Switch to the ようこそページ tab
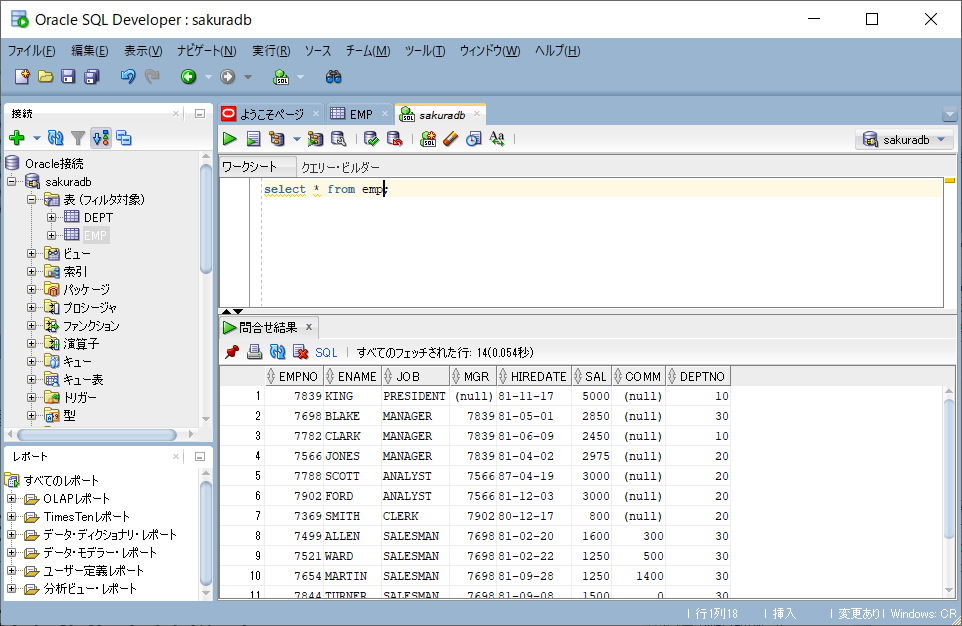The image size is (962, 626). [271, 114]
